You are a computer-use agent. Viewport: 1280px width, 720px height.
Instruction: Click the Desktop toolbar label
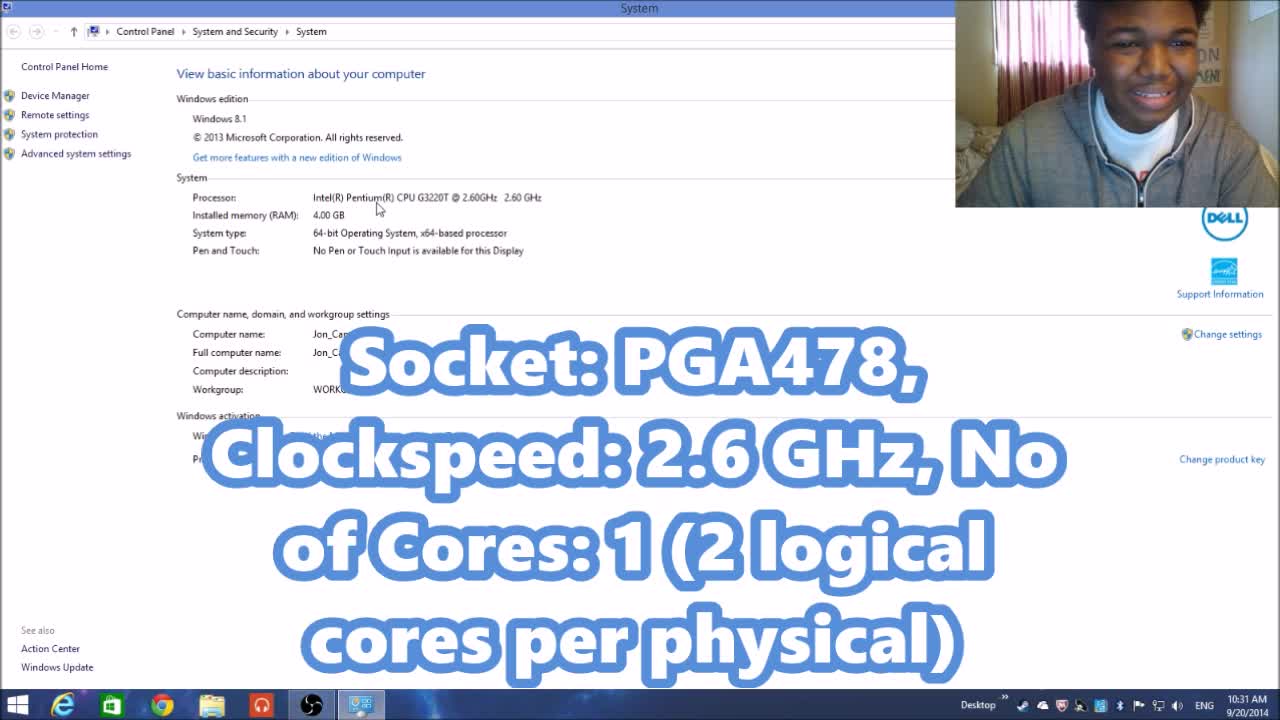tap(978, 706)
